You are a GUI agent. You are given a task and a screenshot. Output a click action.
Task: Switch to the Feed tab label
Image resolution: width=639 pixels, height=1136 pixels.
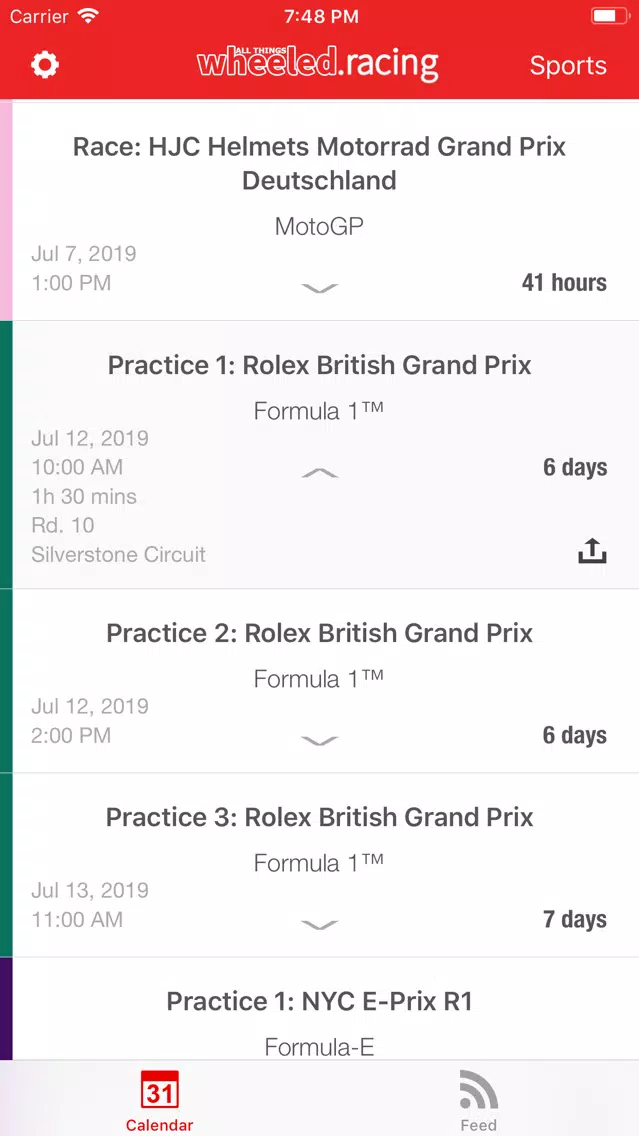[478, 1125]
